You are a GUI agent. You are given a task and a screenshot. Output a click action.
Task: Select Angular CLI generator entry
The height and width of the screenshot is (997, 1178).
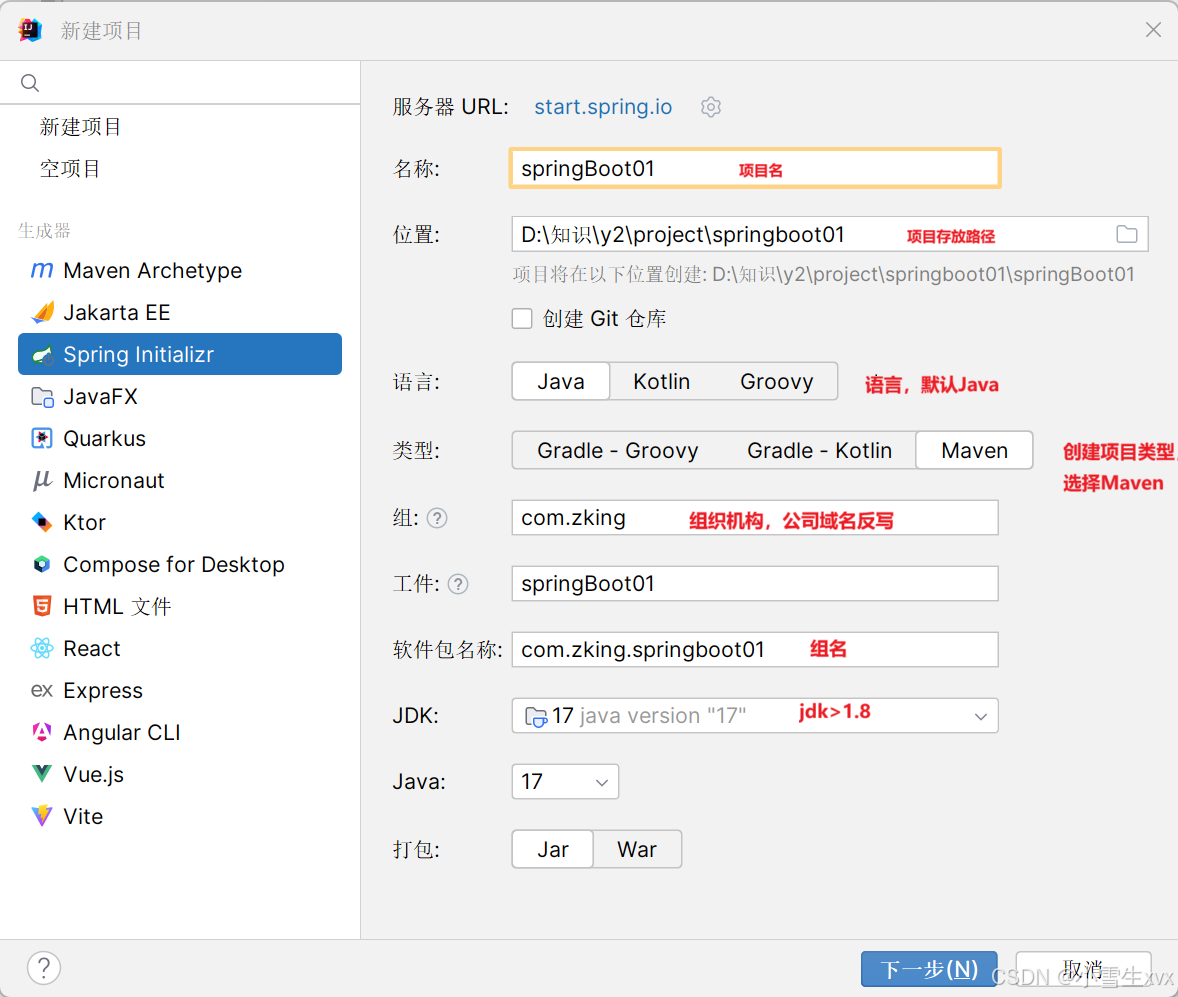click(x=180, y=732)
